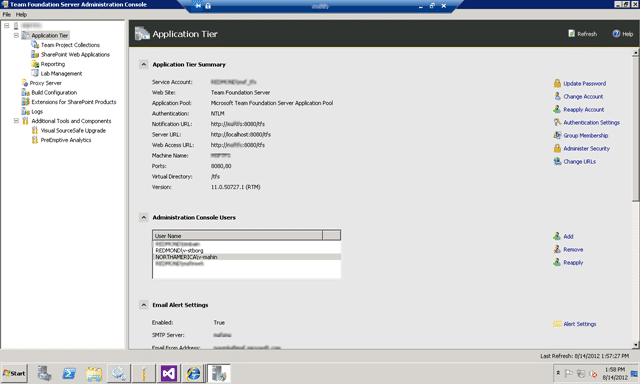Open Server Manager from taskbar

tap(44, 373)
